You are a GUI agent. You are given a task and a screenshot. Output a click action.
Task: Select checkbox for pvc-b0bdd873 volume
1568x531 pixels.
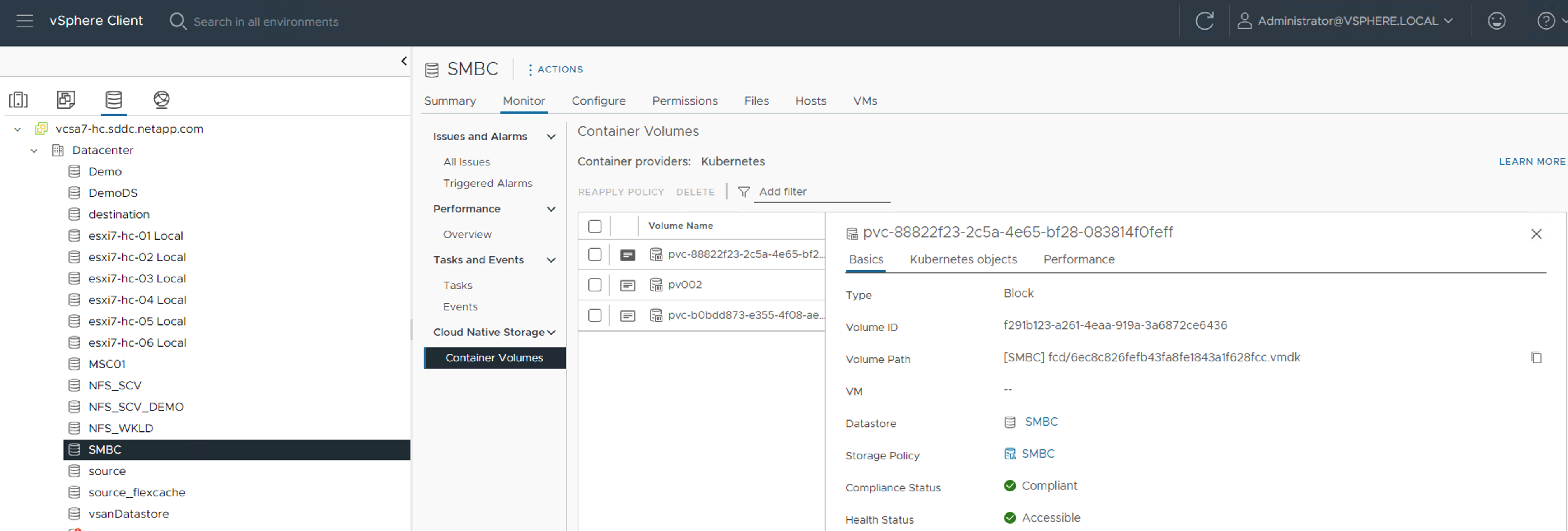tap(595, 315)
